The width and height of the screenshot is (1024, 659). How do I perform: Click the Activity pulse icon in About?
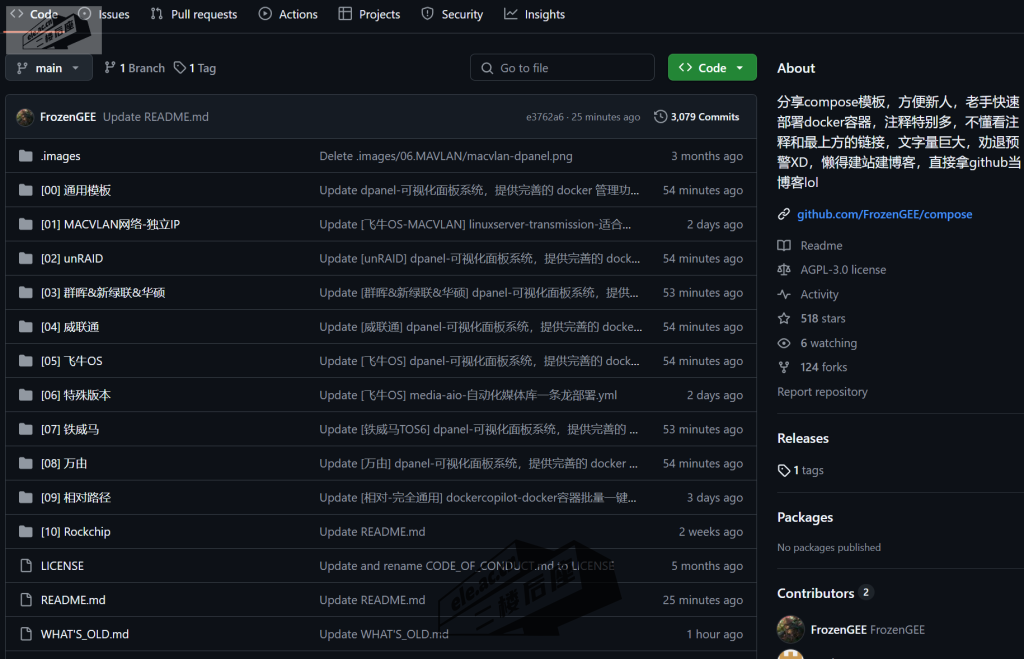coord(784,294)
